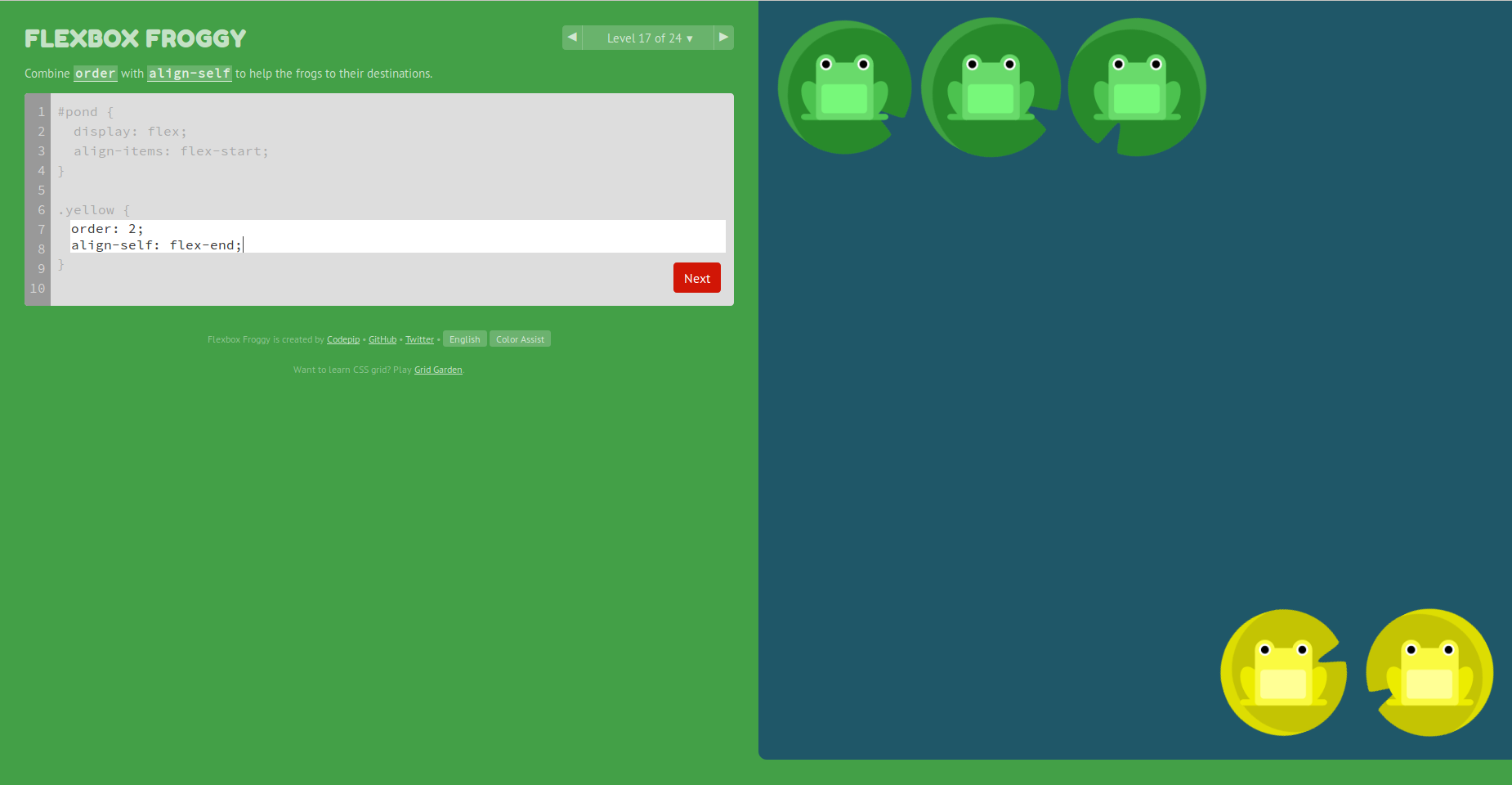Click into the CSS code input area
The image size is (1512, 785).
pos(397,236)
